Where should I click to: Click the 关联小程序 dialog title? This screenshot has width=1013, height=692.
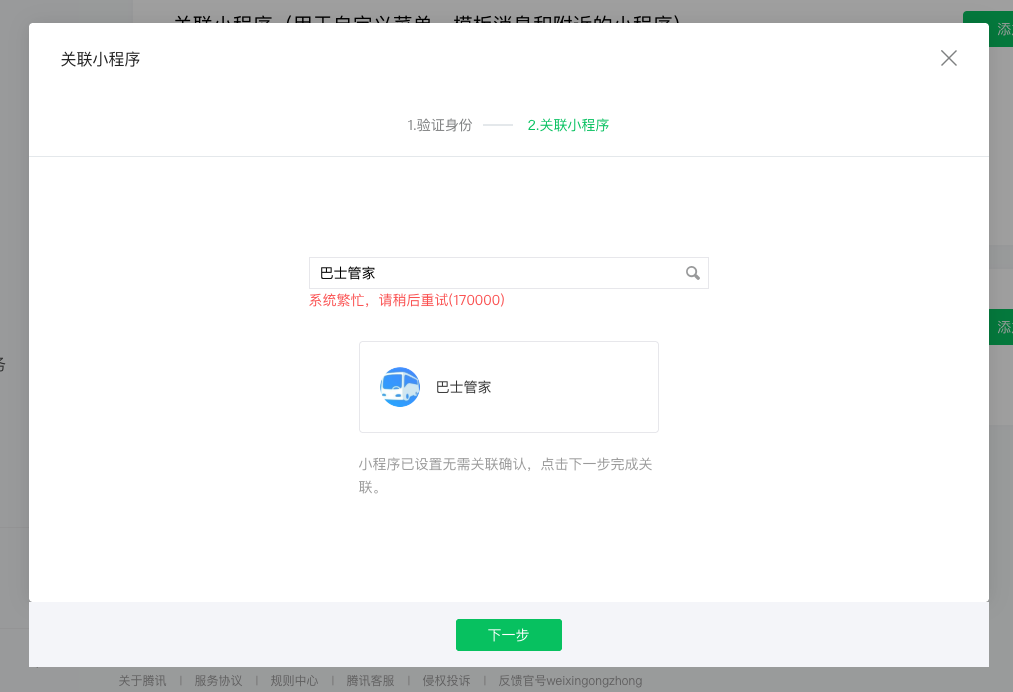[100, 59]
